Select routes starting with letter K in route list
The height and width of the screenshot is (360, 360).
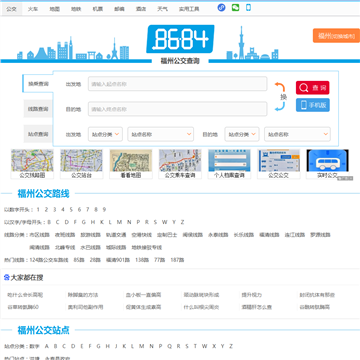102,222
